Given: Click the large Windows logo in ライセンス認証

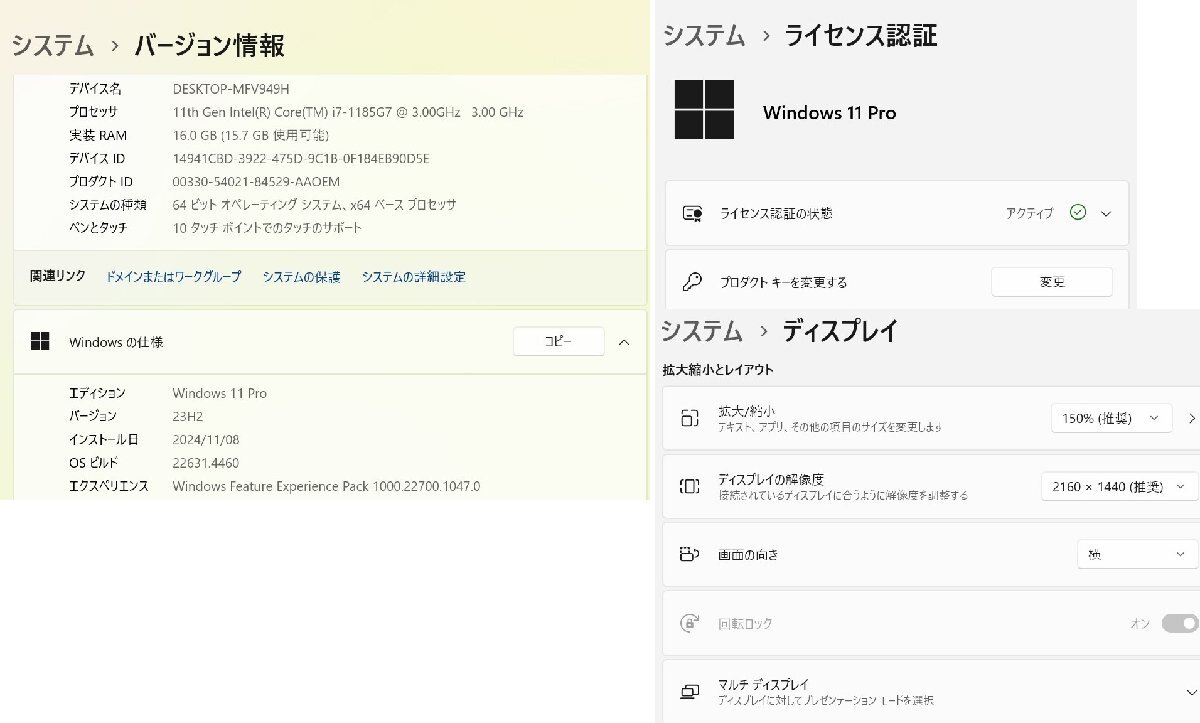Looking at the screenshot, I should 704,110.
